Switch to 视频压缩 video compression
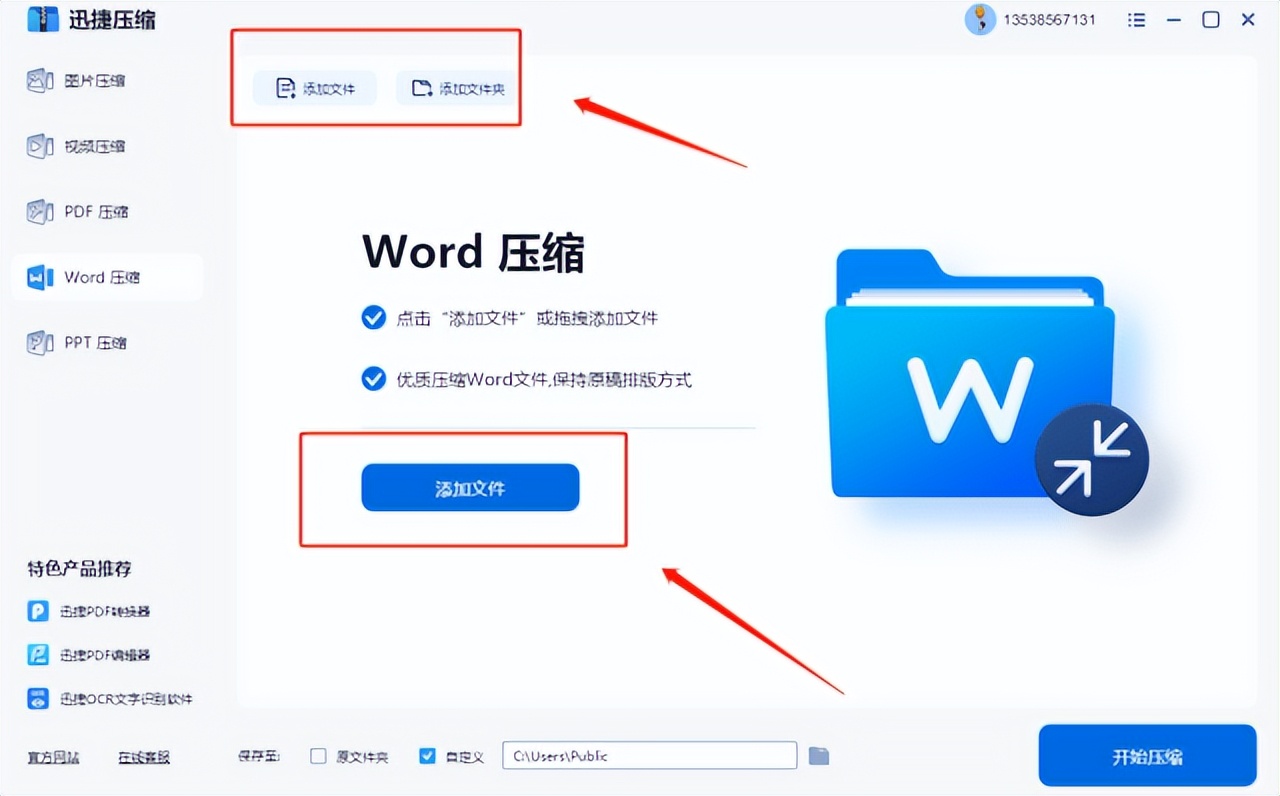1280x796 pixels. point(76,146)
